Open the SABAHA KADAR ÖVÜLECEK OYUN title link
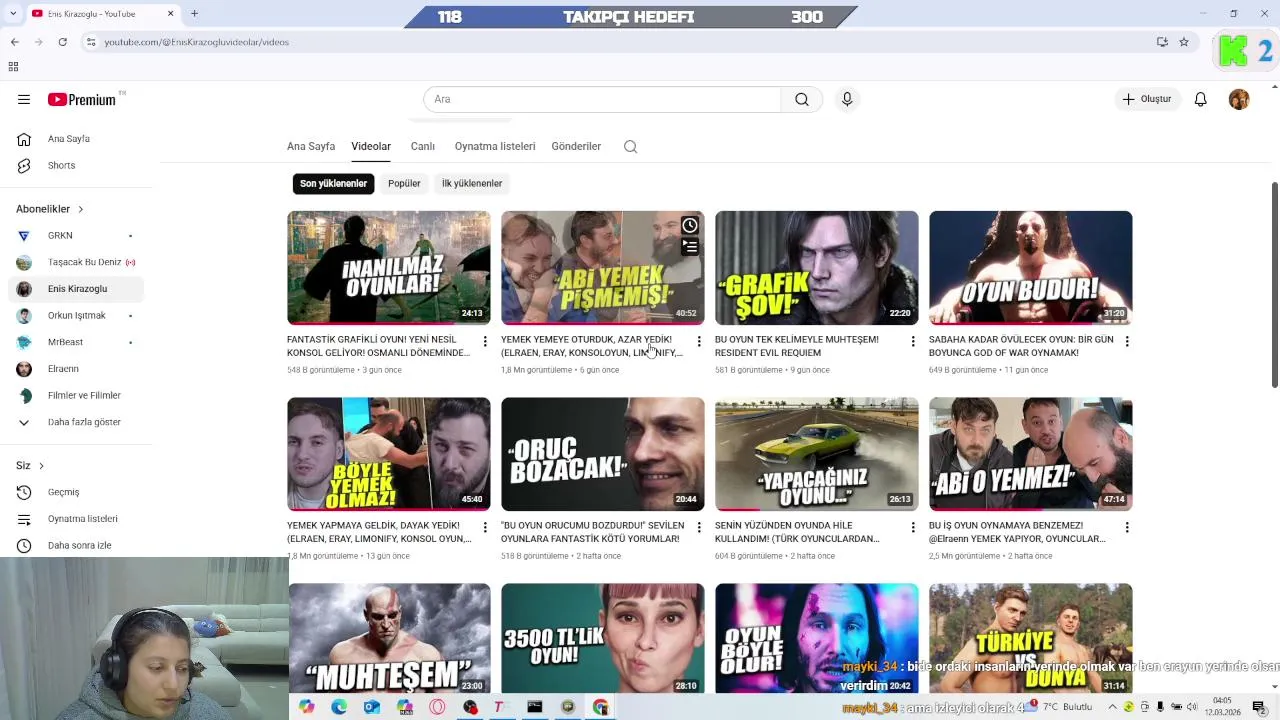Image resolution: width=1280 pixels, height=720 pixels. tap(1021, 346)
